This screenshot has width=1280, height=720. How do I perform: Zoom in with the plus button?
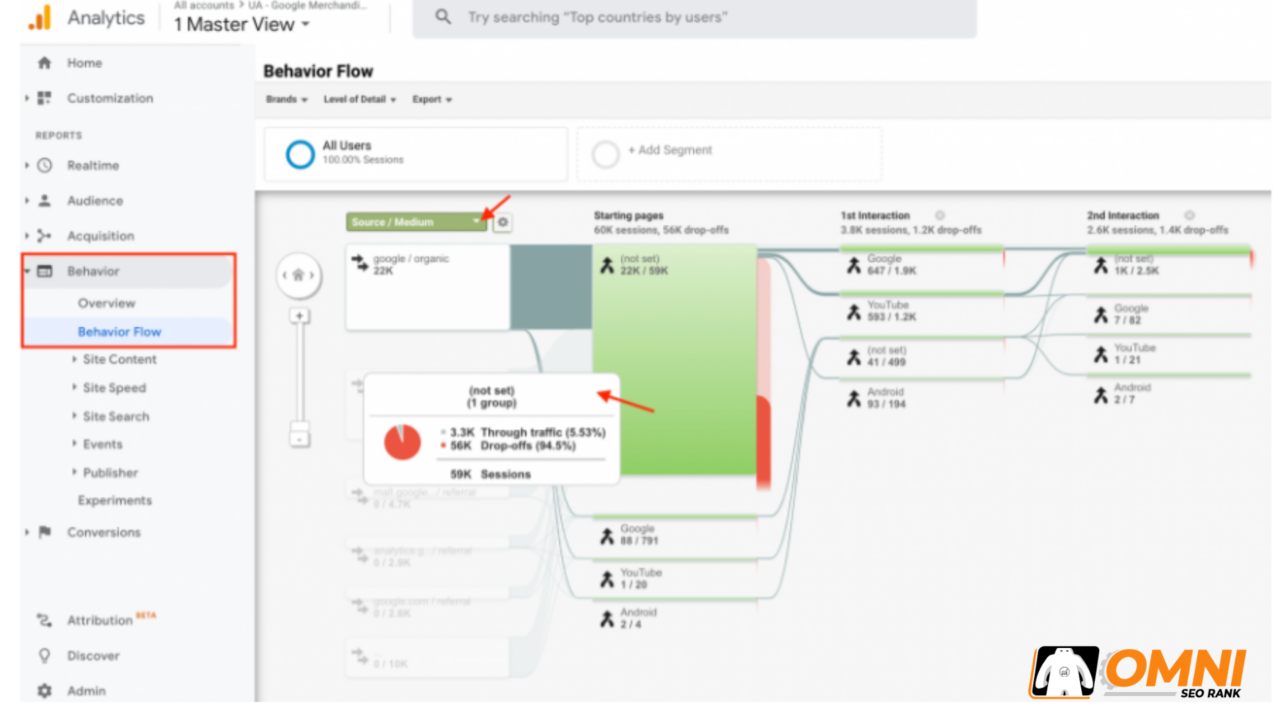pyautogui.click(x=299, y=316)
